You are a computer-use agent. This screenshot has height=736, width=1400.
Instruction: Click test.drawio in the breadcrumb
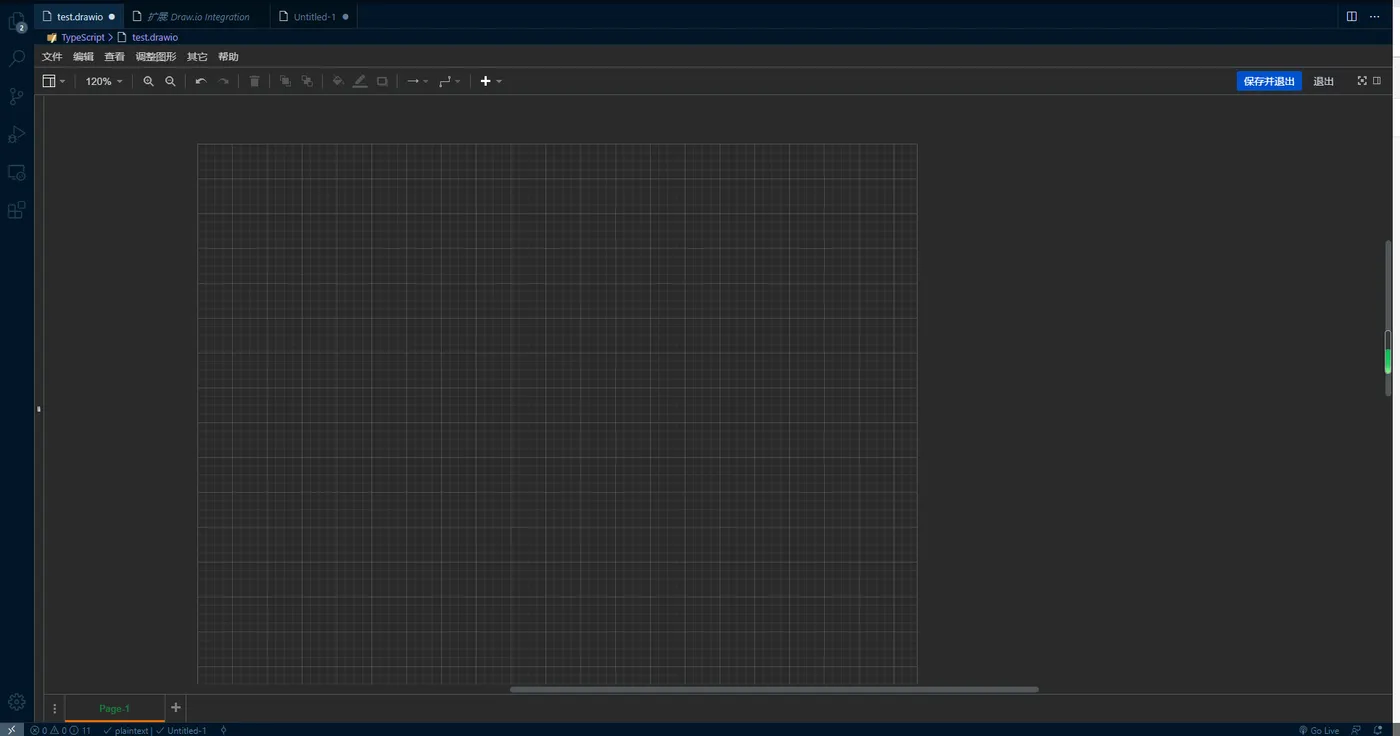pyautogui.click(x=155, y=37)
